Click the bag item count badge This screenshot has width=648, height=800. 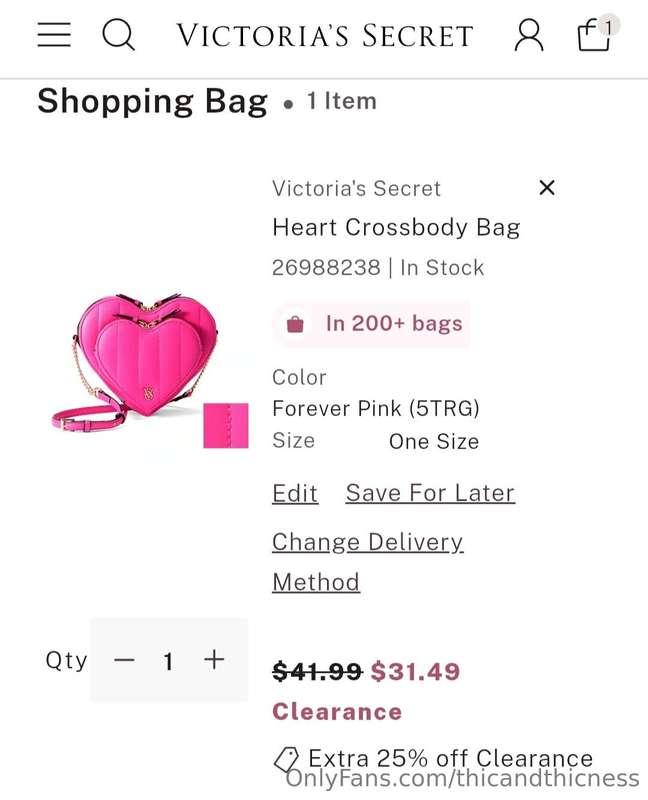tap(608, 26)
